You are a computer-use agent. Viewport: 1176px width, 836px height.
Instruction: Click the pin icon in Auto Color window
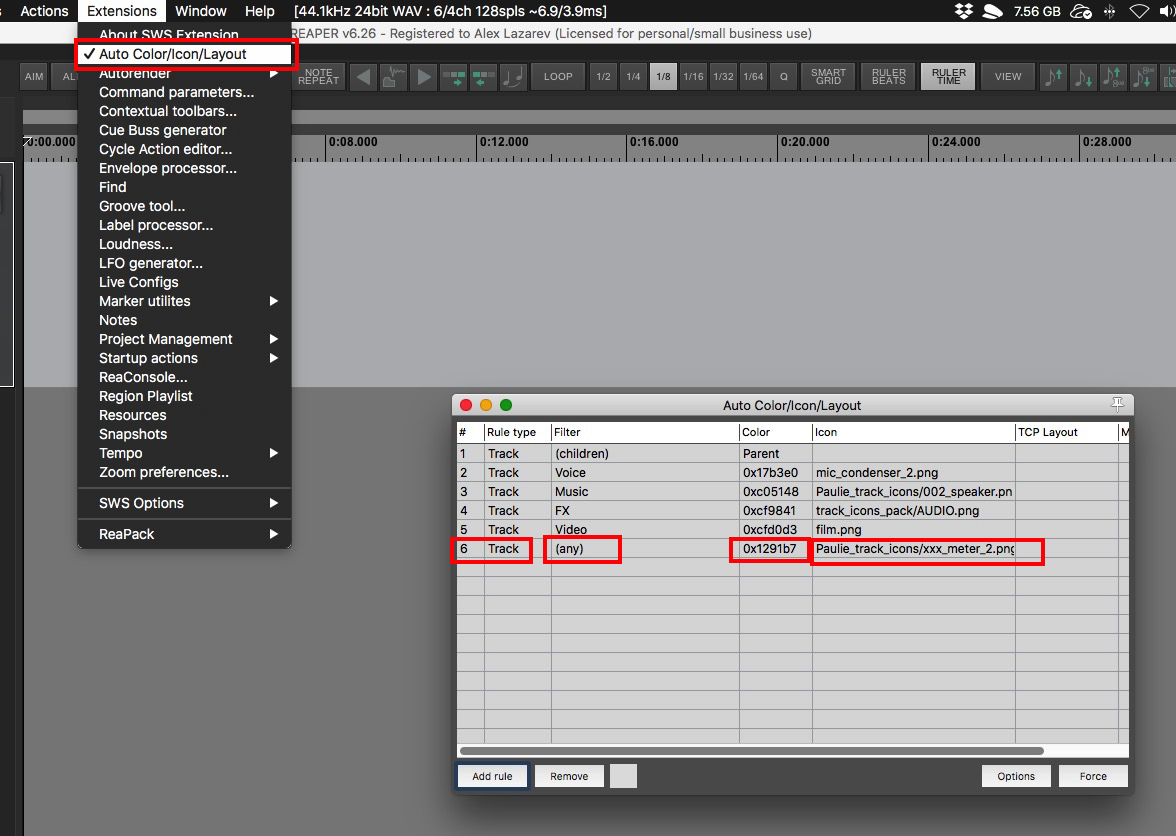tap(1118, 405)
